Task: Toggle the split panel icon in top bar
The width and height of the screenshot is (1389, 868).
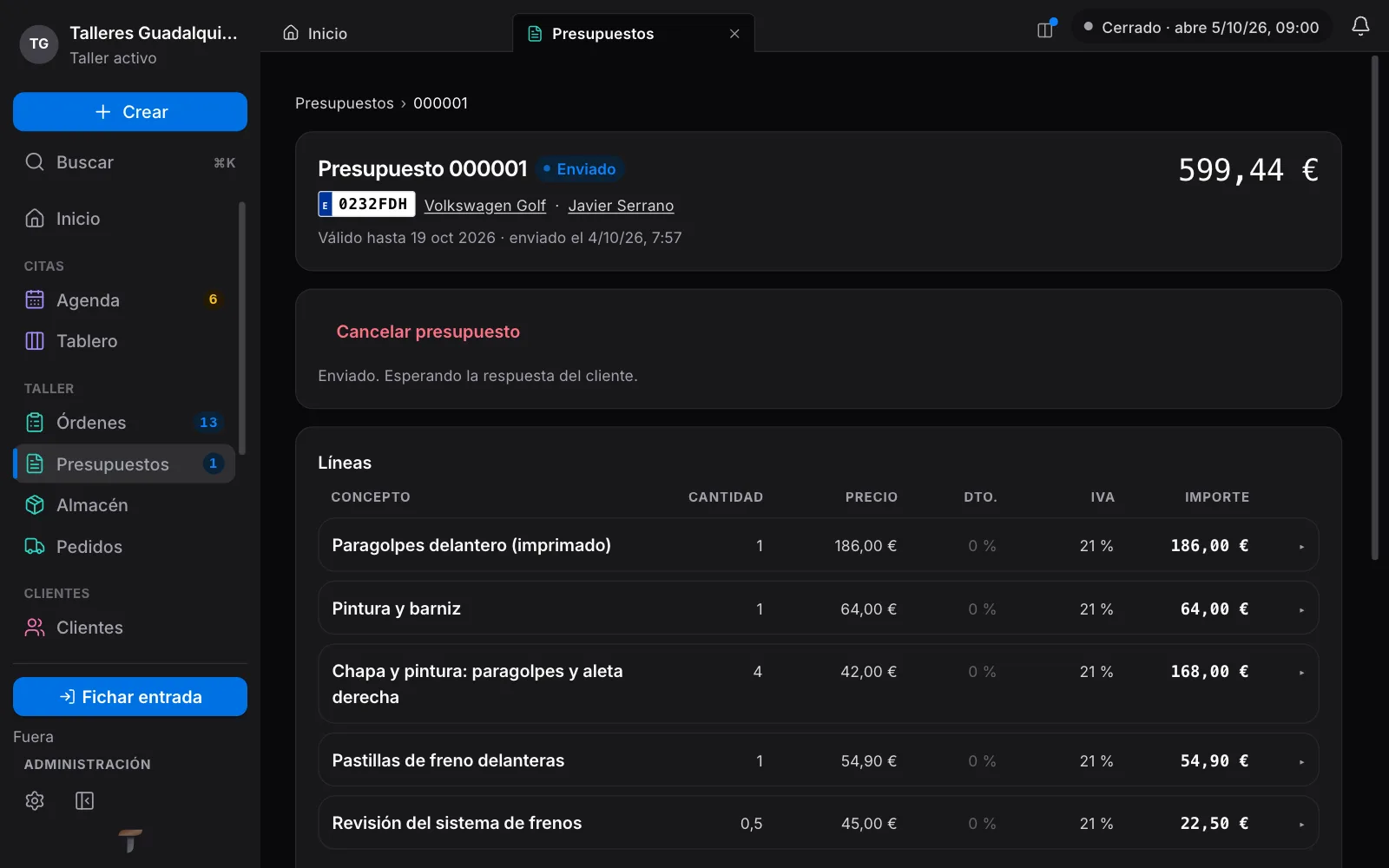Action: click(1046, 29)
